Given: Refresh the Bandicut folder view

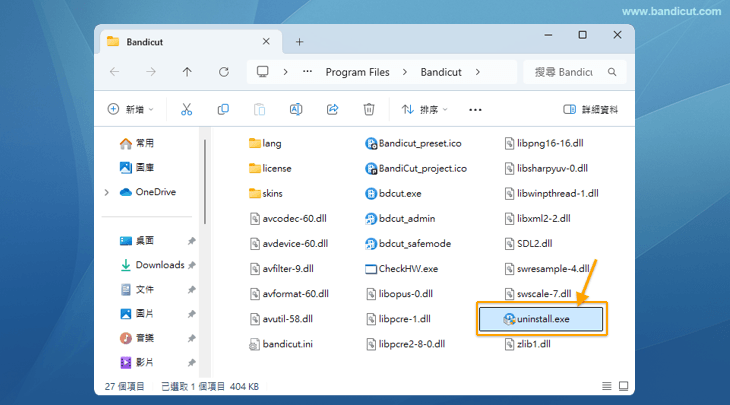Looking at the screenshot, I should [224, 72].
